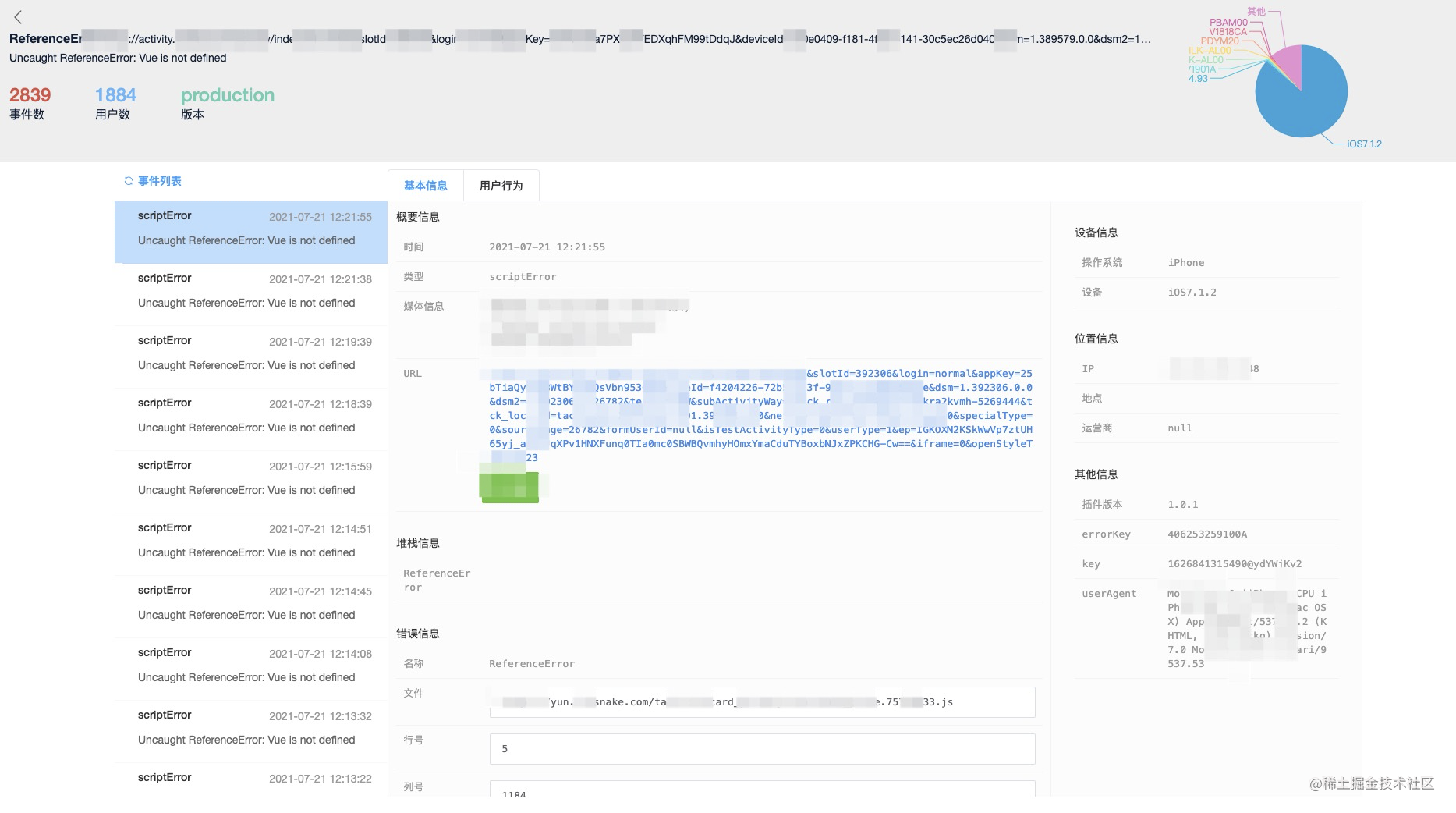Click the 时间 value 2021-07-21 12:21:55
1456x813 pixels.
point(547,247)
